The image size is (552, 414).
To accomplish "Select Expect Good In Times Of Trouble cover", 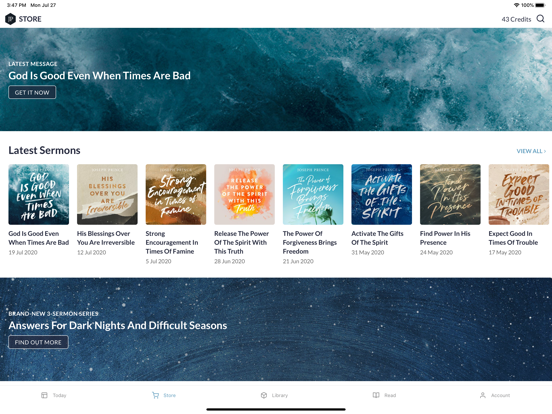I will click(x=519, y=194).
